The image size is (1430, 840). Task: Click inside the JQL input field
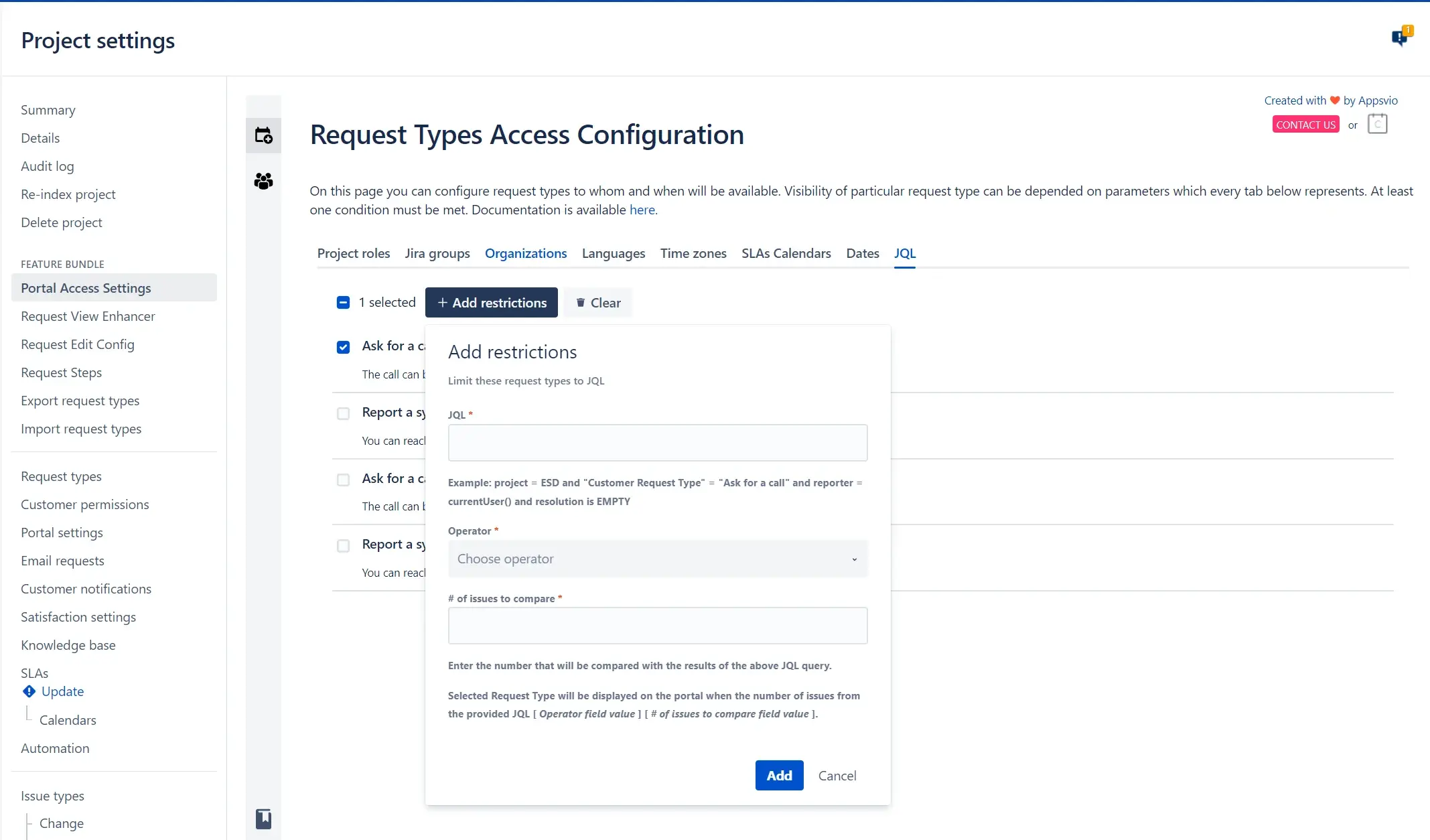tap(657, 443)
